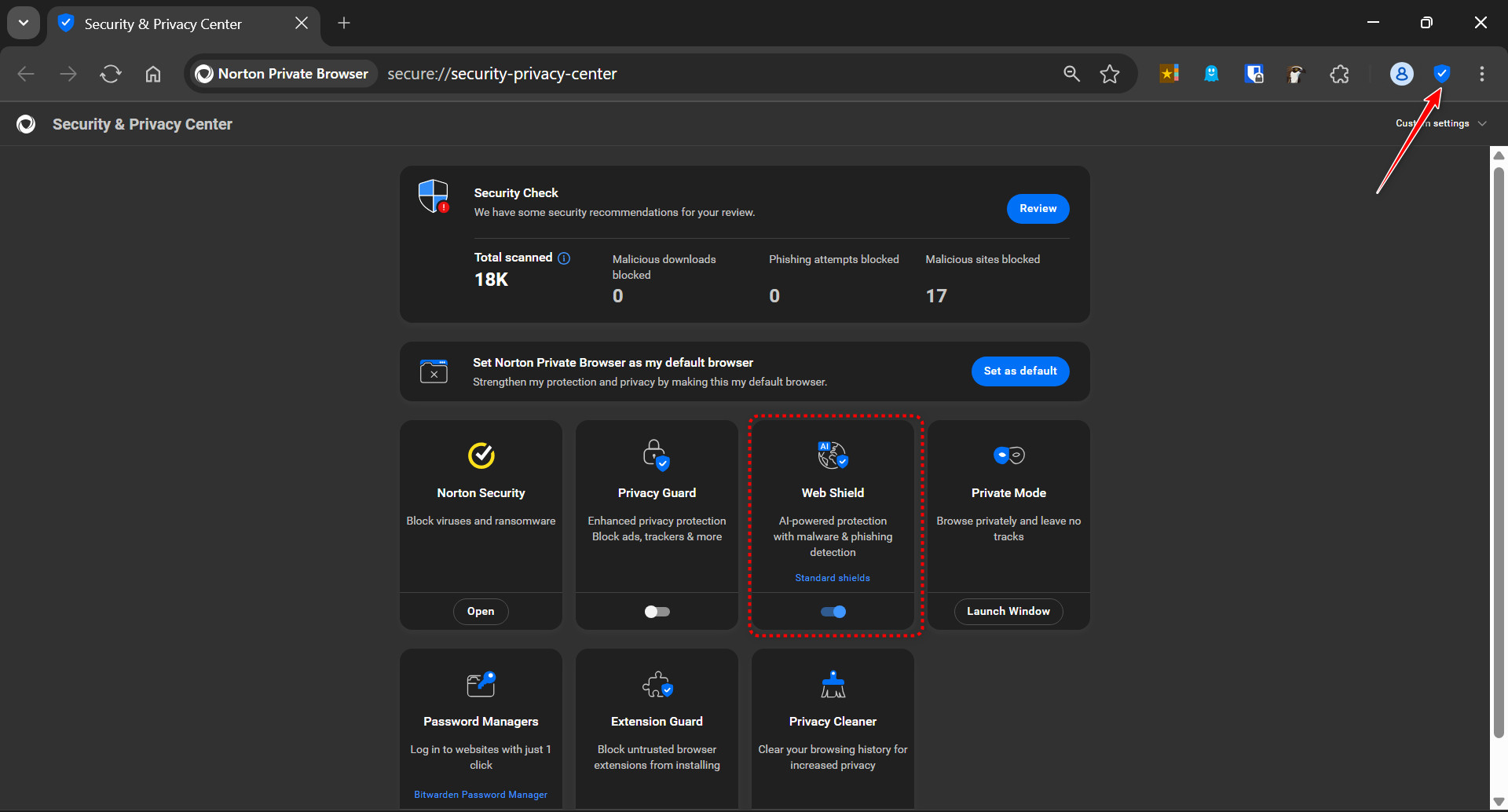Viewport: 1508px width, 812px height.
Task: Click the blue ghost extension icon
Action: (x=1211, y=74)
